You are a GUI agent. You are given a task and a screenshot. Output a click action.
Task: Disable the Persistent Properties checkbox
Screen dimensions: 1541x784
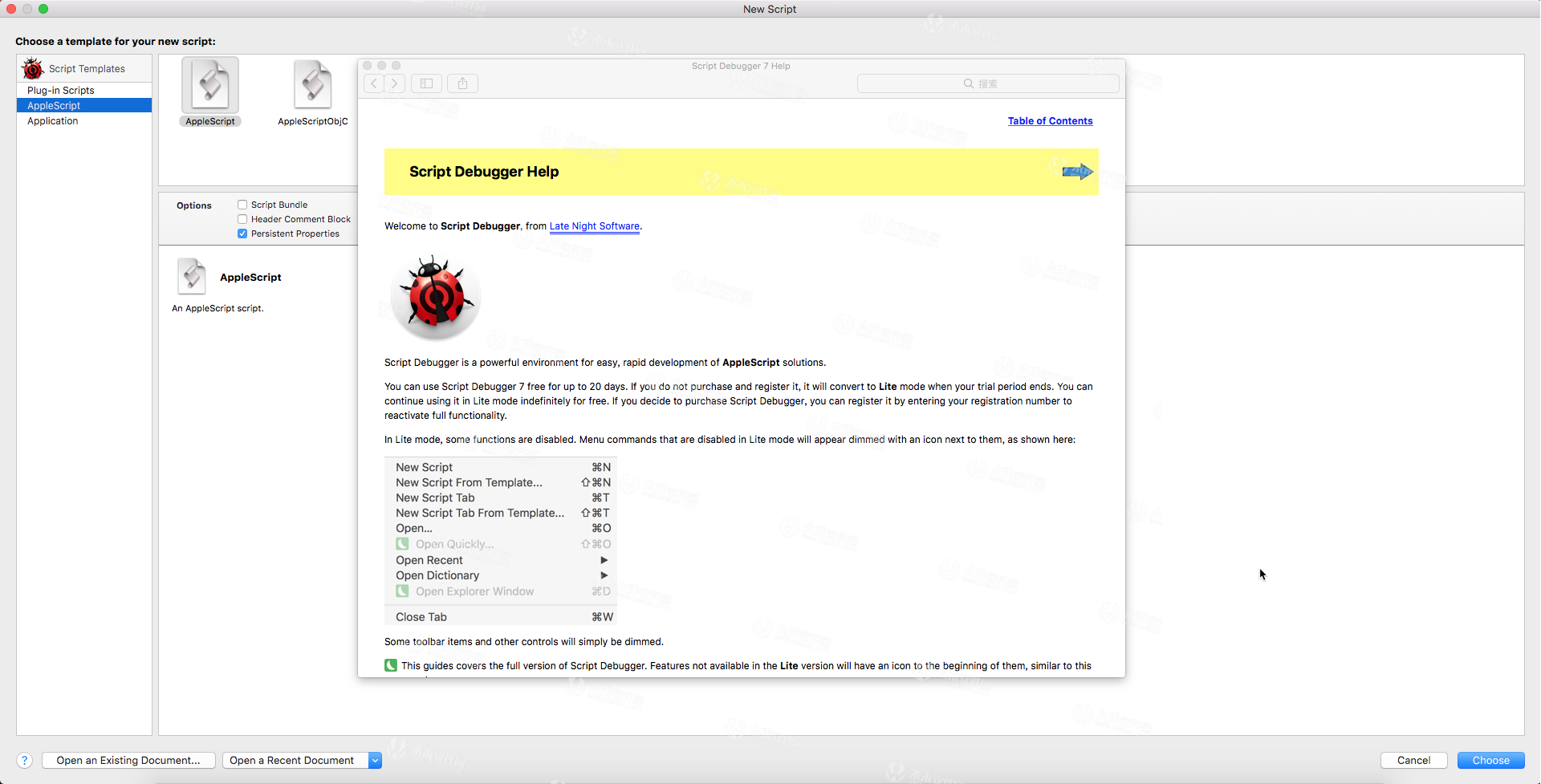[x=242, y=234]
